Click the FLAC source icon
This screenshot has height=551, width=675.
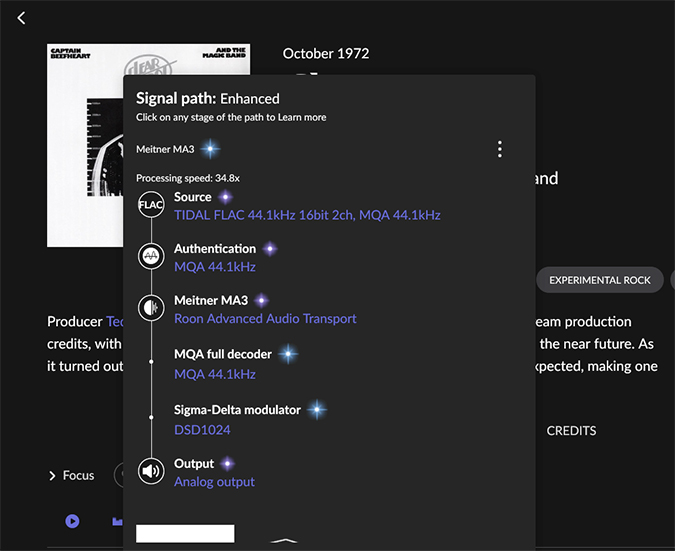click(x=151, y=206)
